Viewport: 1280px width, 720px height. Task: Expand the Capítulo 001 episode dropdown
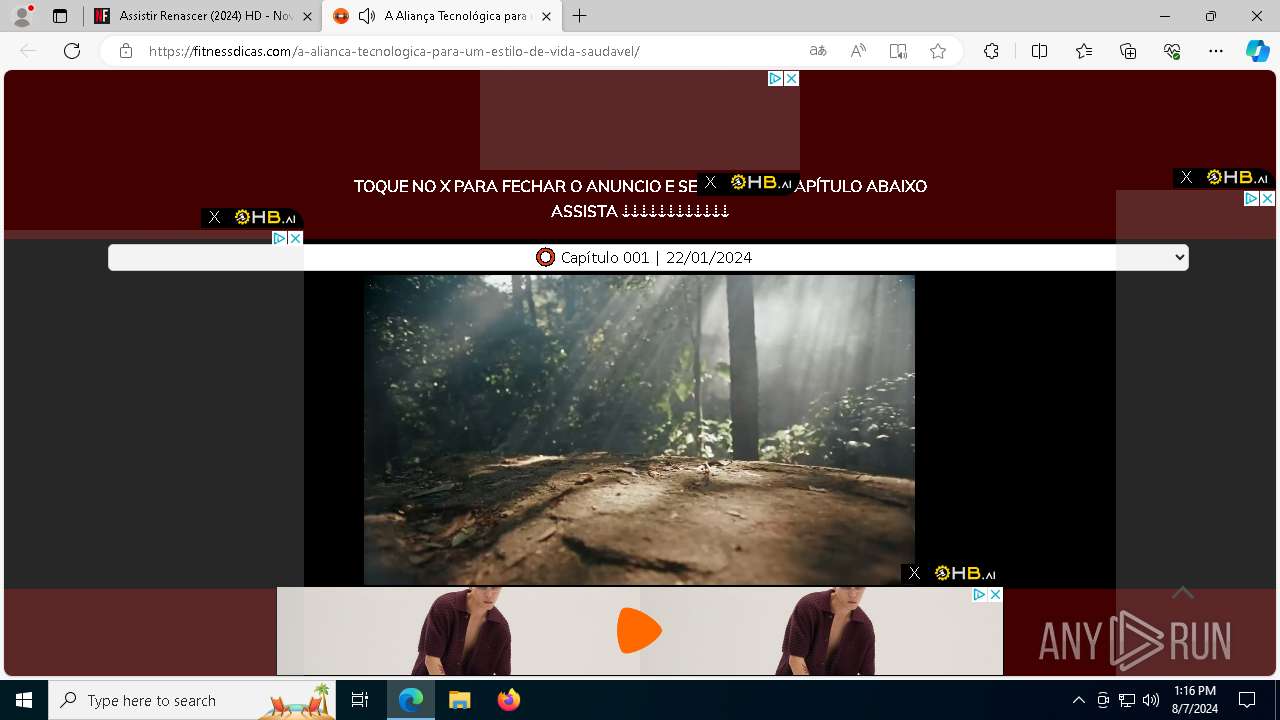(648, 257)
